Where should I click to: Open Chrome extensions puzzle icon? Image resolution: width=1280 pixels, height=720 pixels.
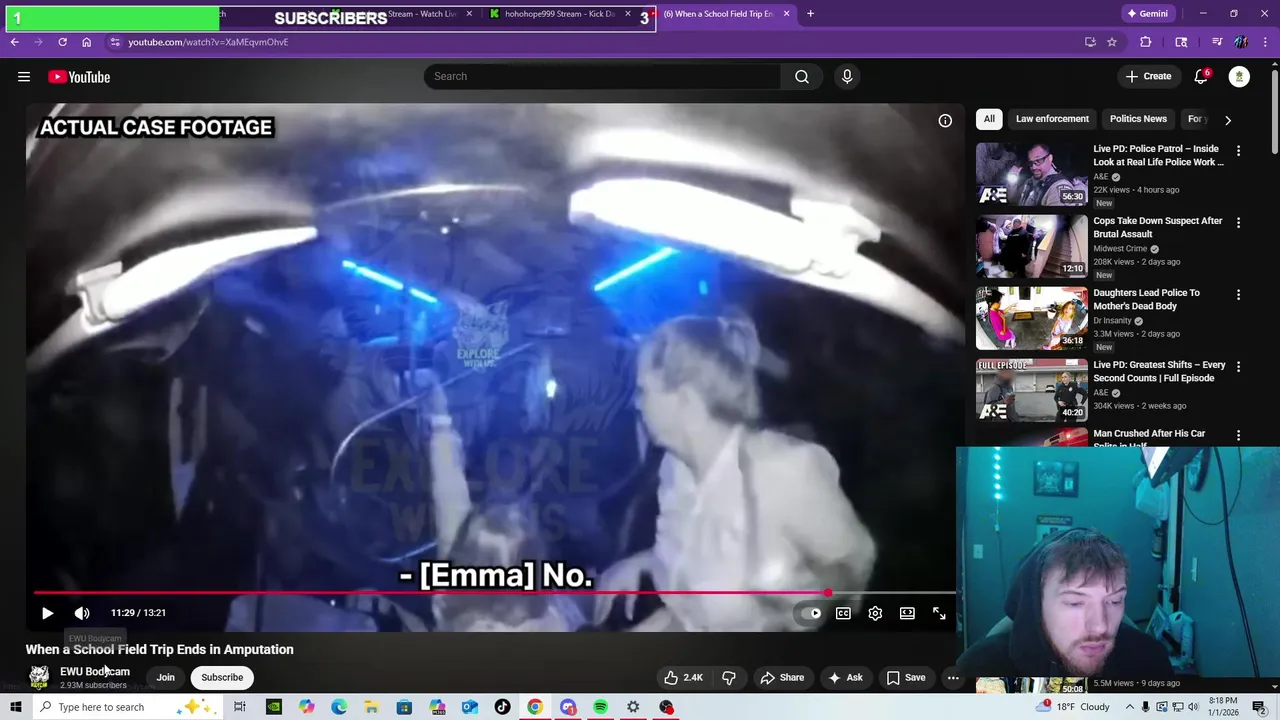click(1146, 42)
